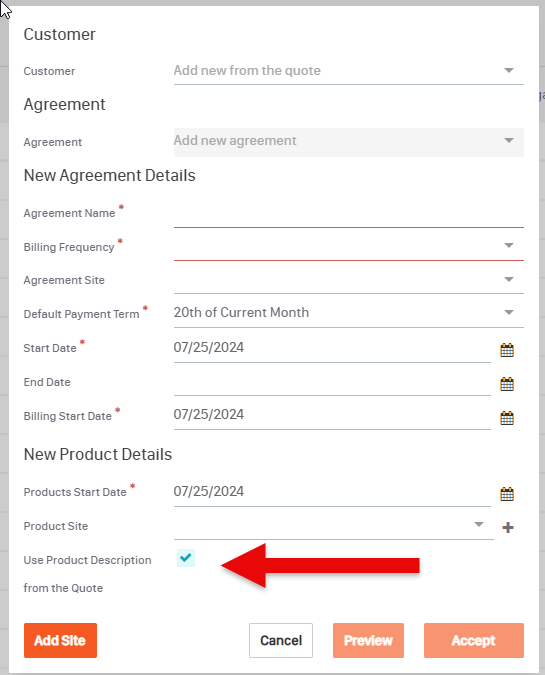Click into the Start Date field

pyautogui.click(x=332, y=348)
